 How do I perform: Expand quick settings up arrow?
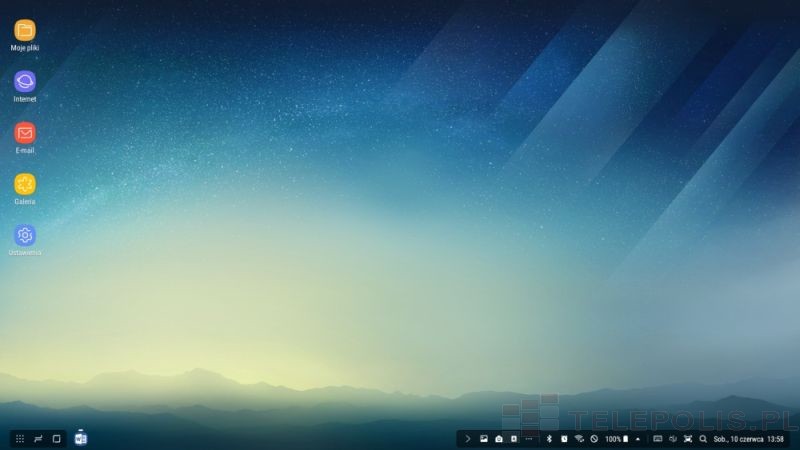point(638,439)
